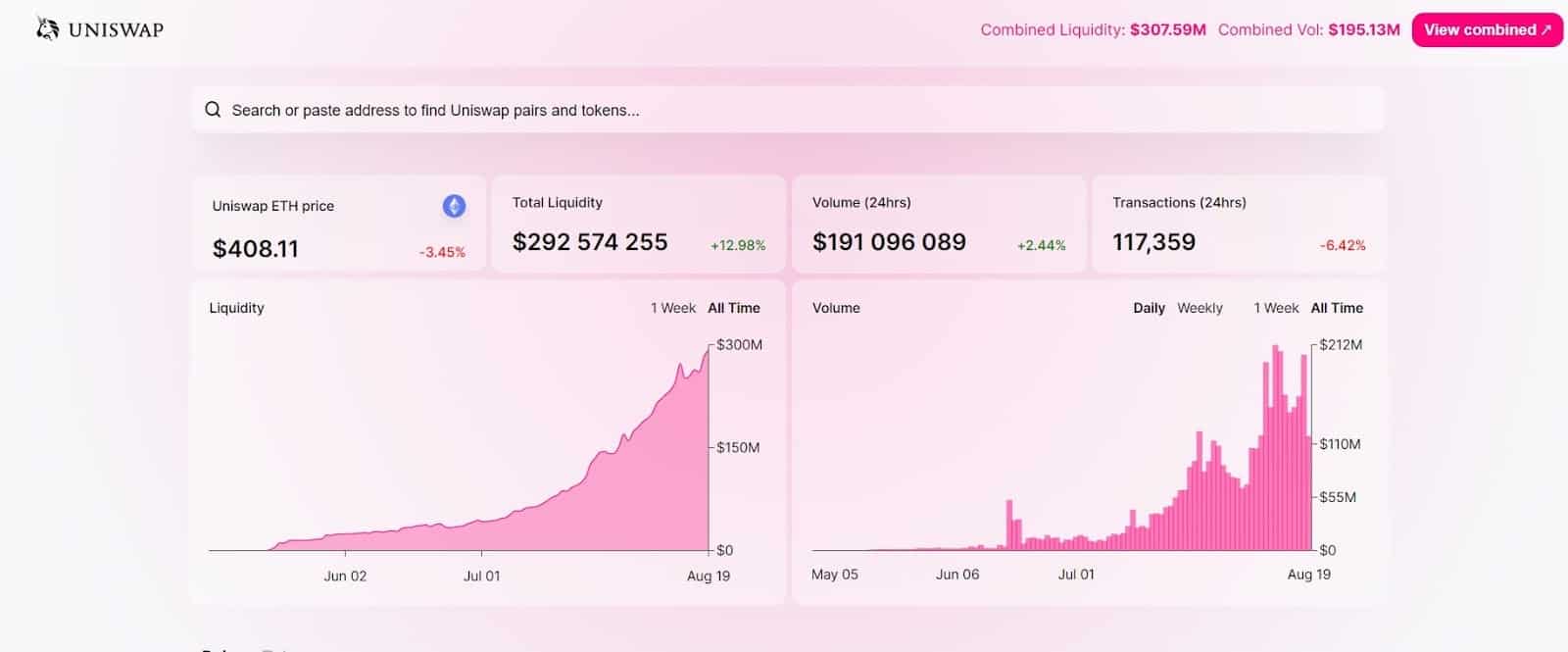This screenshot has height=652, width=1568.
Task: Click Combined Liquidity $307.59M value
Action: click(x=1167, y=30)
